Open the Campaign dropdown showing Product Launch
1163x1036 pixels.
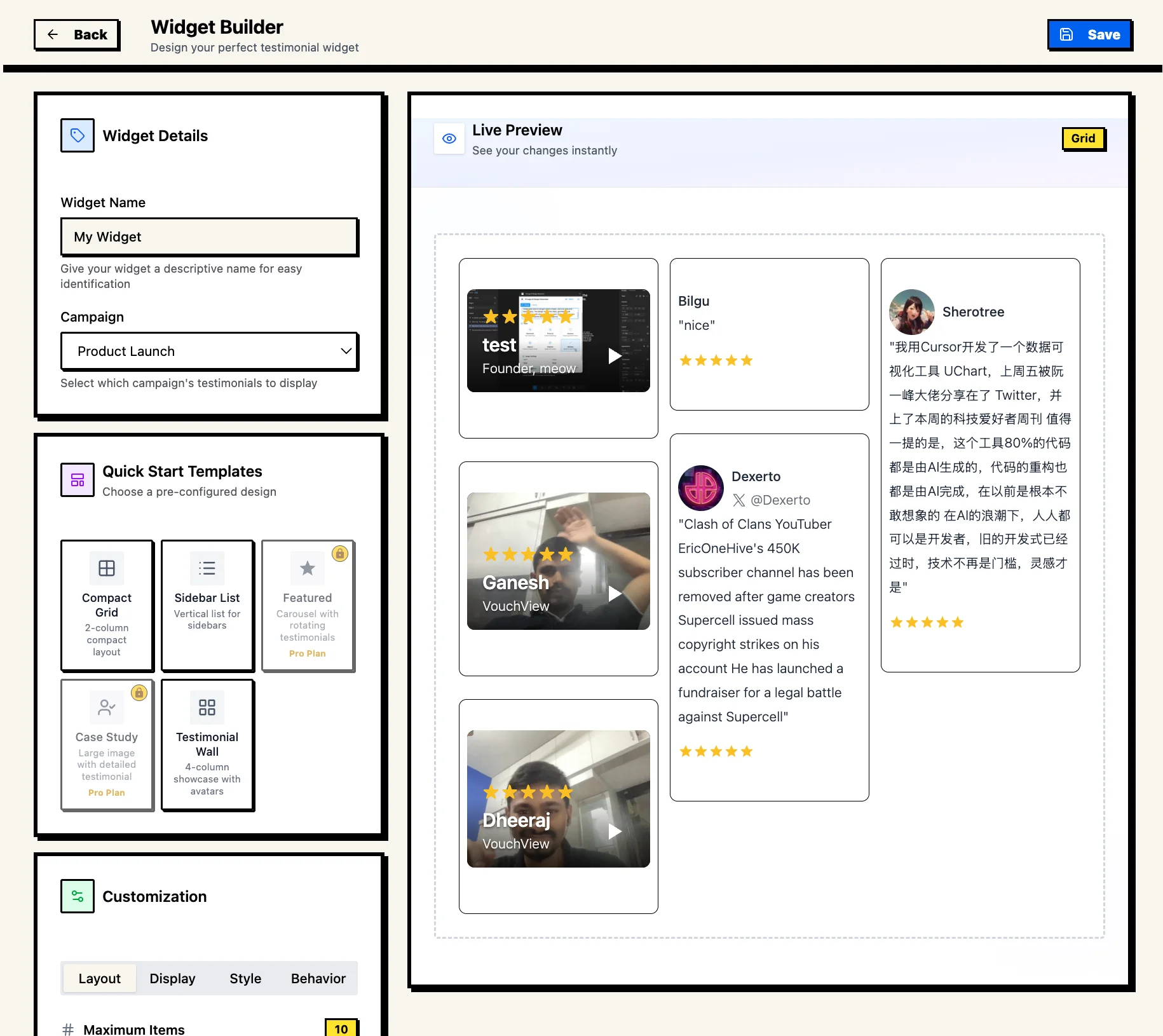pyautogui.click(x=210, y=351)
